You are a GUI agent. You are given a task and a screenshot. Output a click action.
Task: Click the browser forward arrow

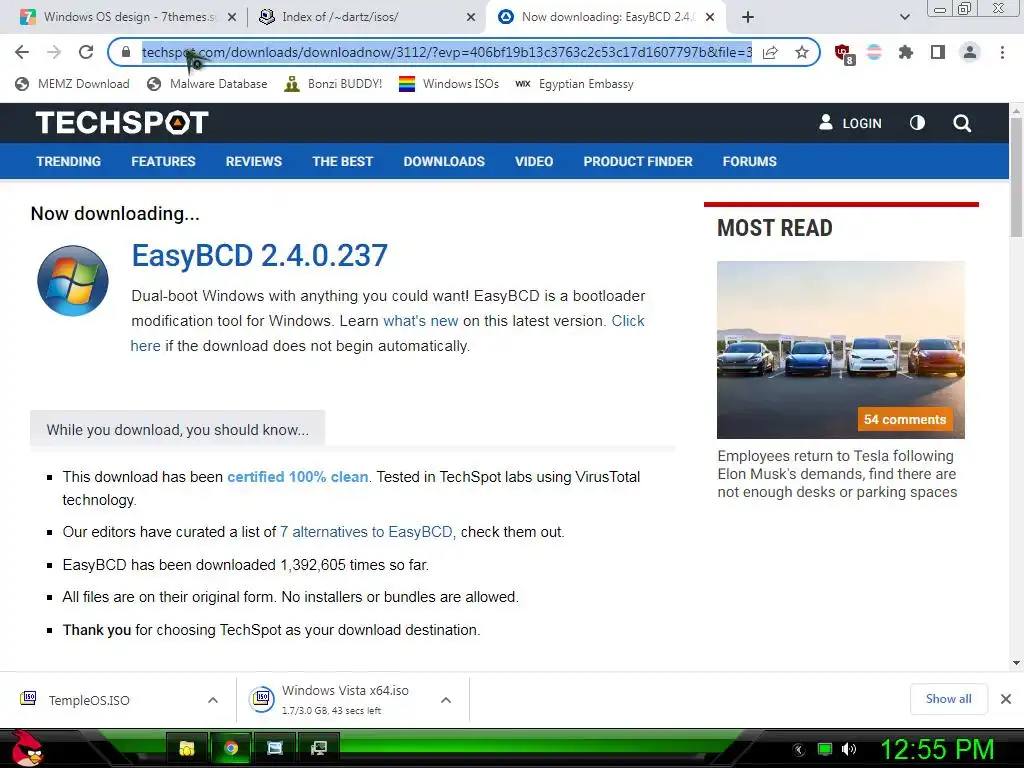tap(54, 52)
